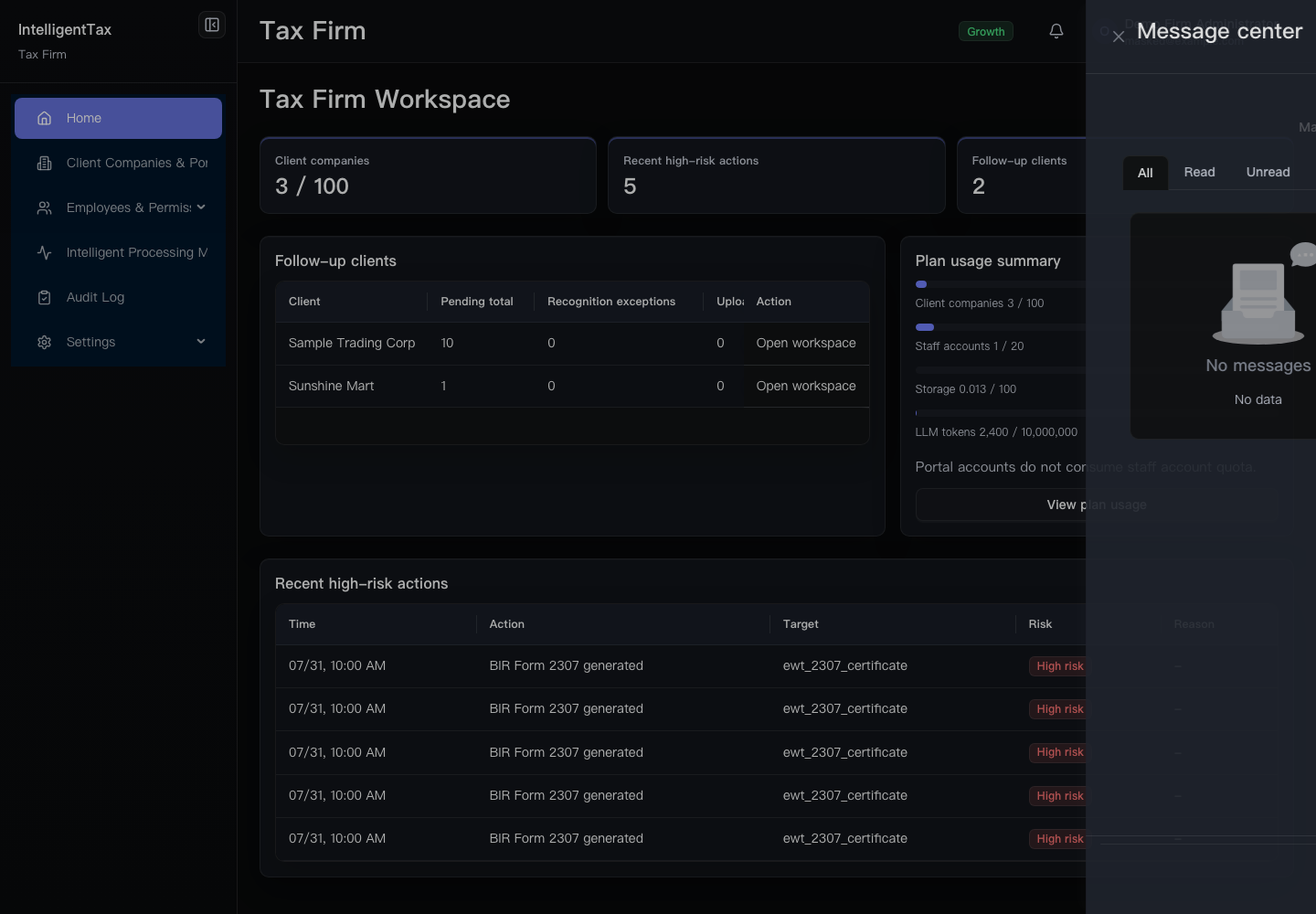The width and height of the screenshot is (1316, 914).
Task: Switch to the Read messages tab
Action: pyautogui.click(x=1199, y=172)
